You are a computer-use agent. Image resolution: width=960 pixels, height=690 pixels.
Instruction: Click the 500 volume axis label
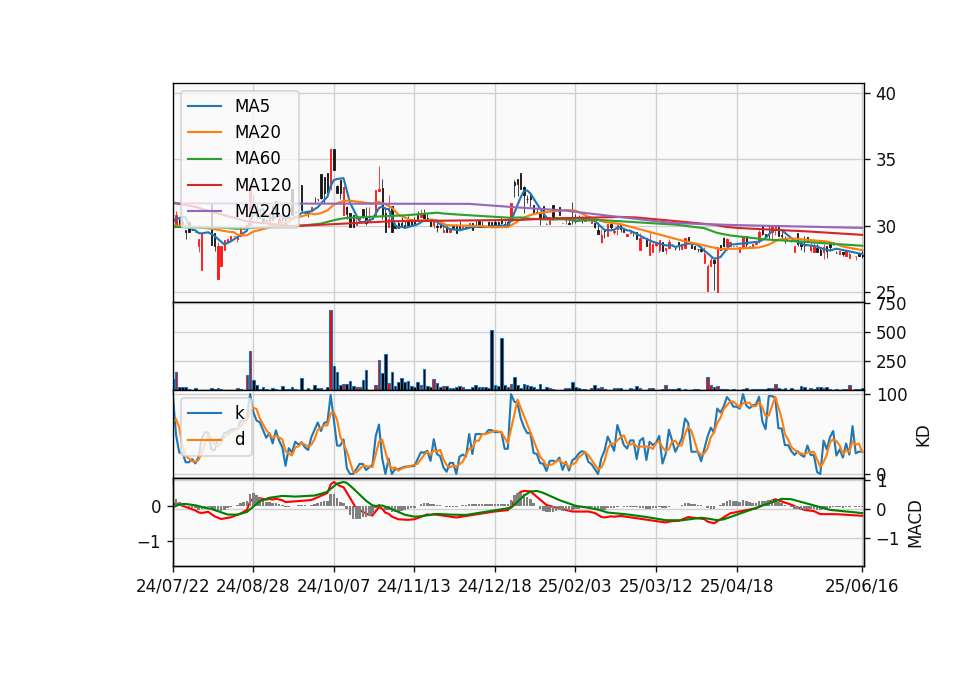(x=891, y=333)
